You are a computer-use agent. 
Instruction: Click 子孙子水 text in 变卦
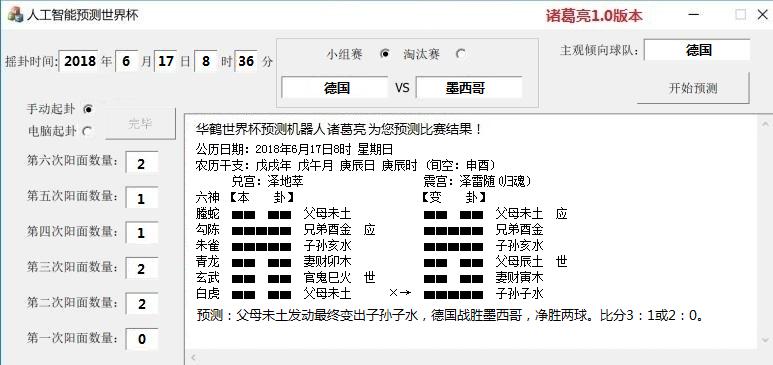(x=520, y=294)
